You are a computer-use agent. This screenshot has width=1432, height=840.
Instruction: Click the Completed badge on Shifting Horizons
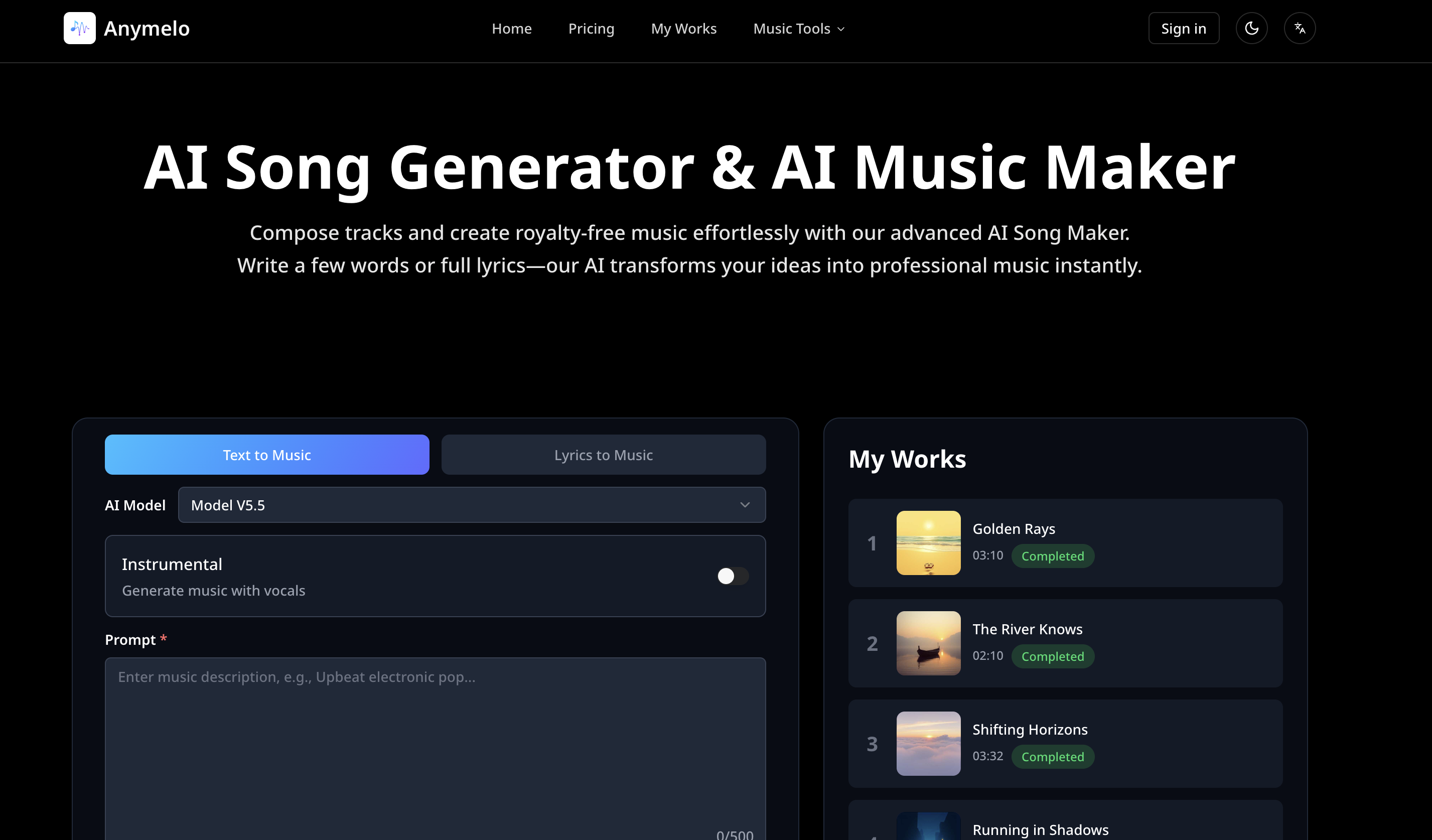coord(1052,757)
